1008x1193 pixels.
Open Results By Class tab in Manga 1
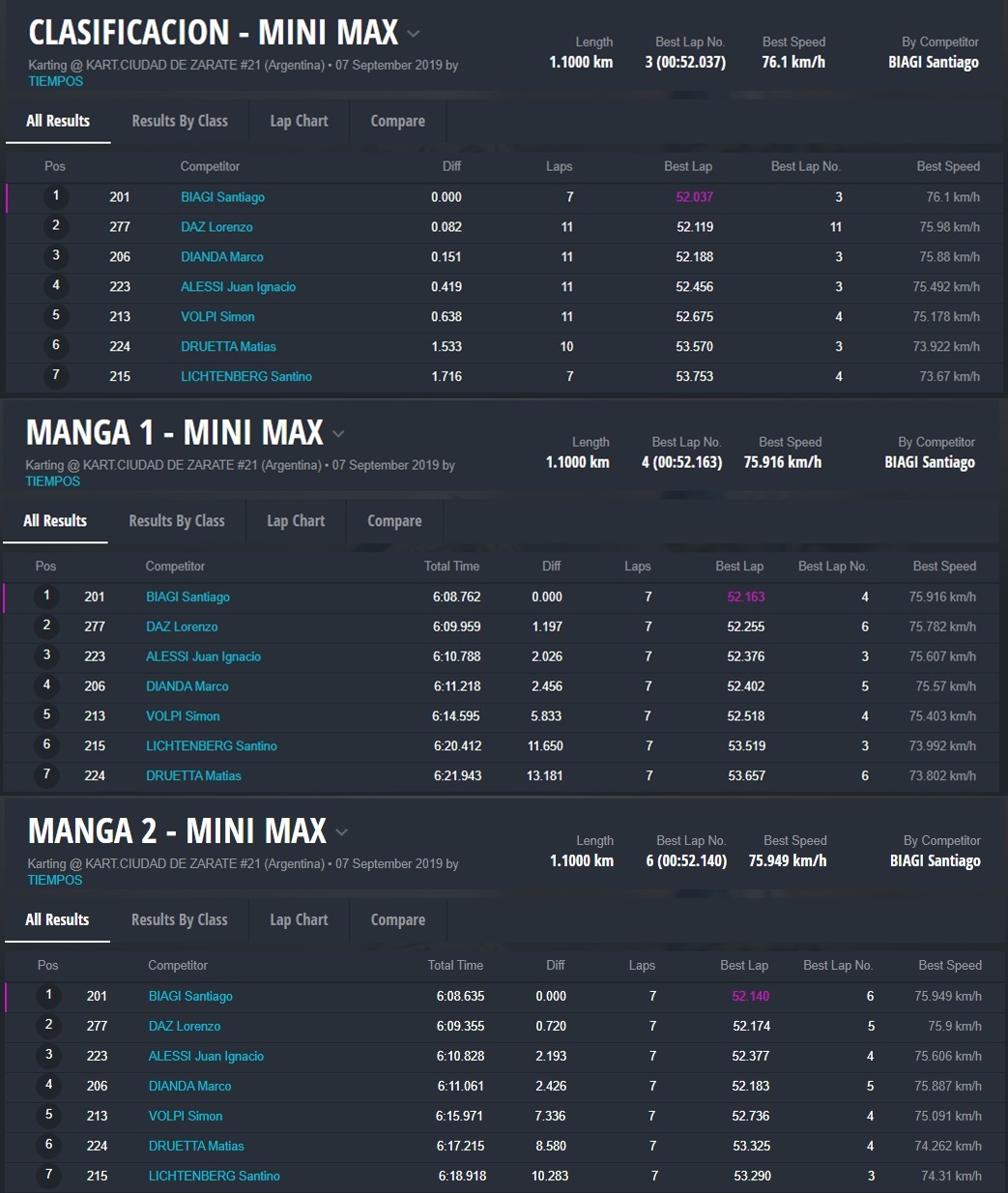(177, 521)
